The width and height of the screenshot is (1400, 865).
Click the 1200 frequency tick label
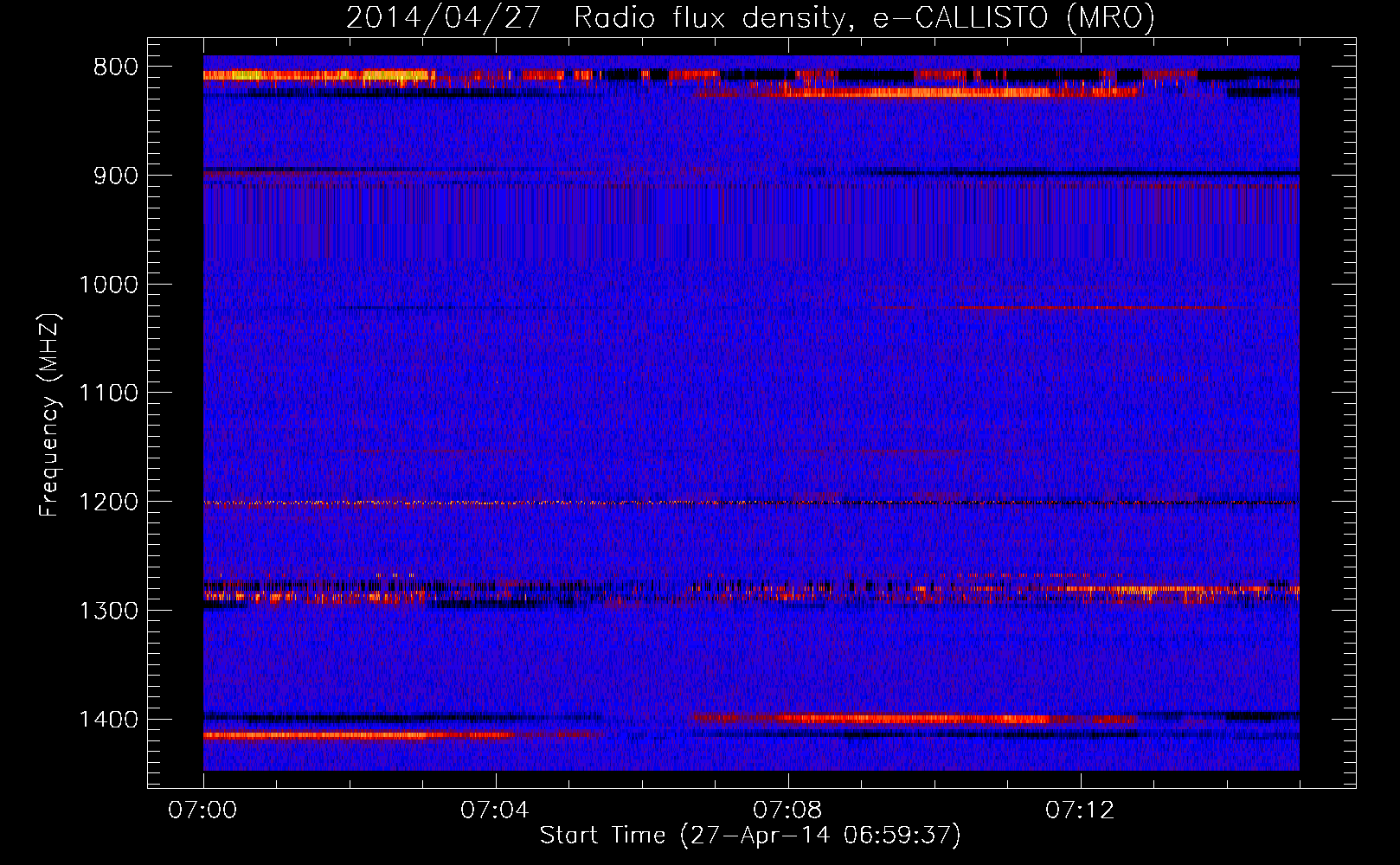click(x=108, y=503)
